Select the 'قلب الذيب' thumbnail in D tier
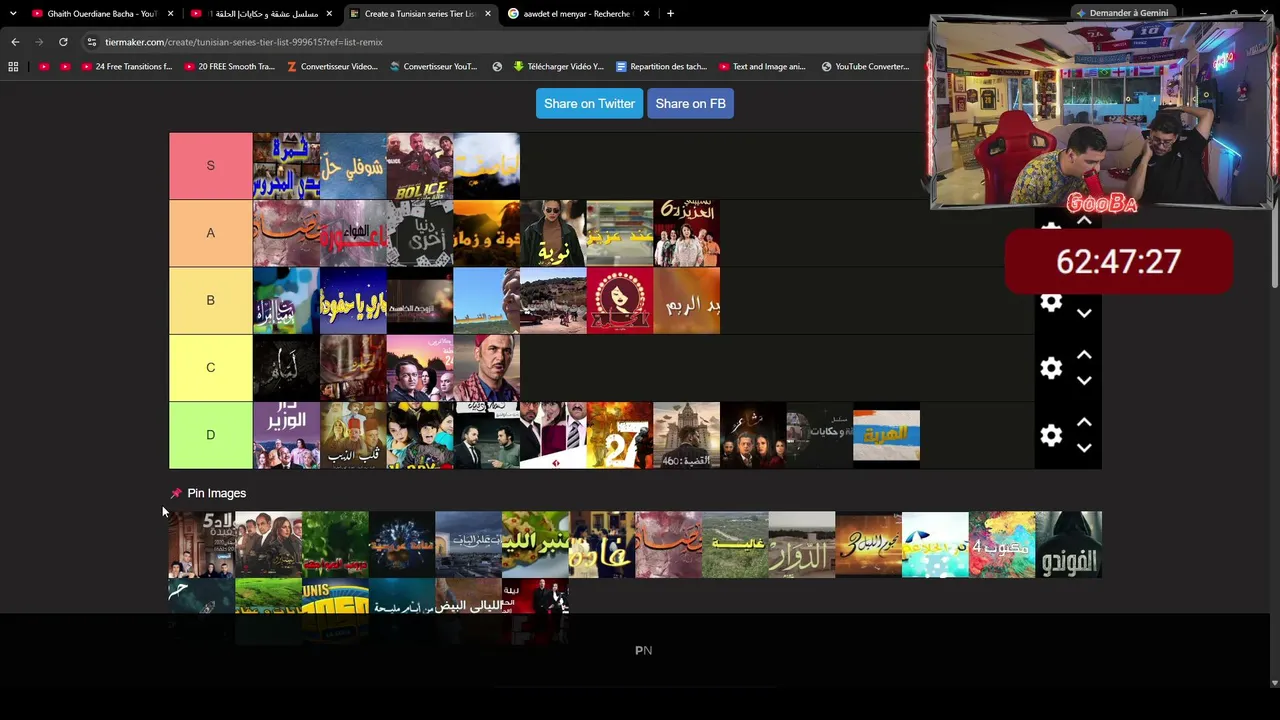 353,435
